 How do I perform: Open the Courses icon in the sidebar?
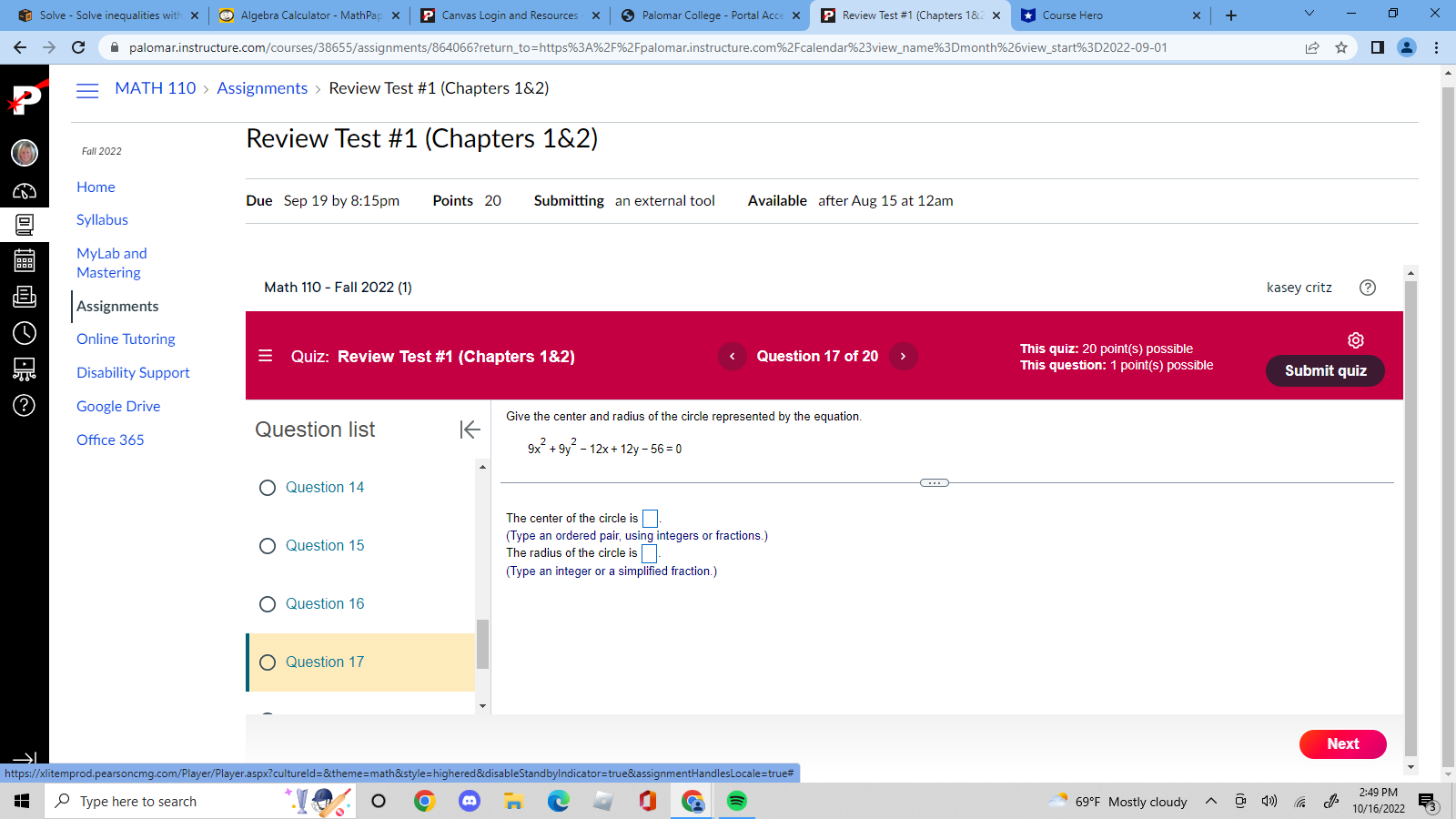[25, 225]
